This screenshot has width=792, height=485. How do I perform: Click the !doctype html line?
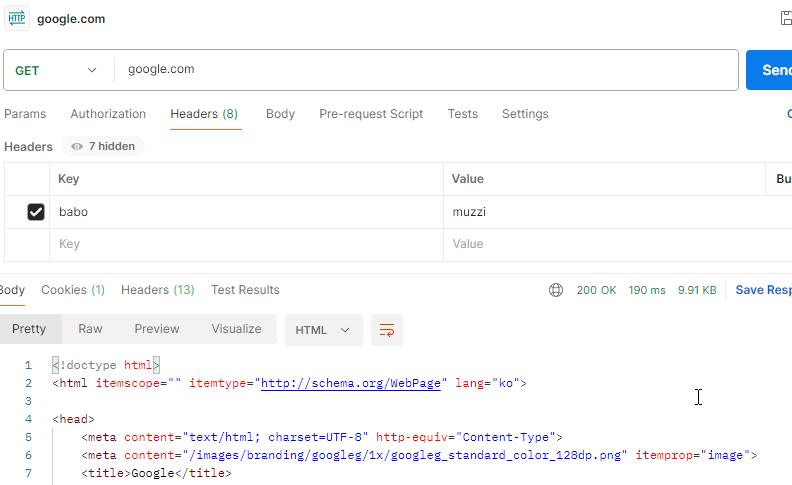tap(106, 365)
